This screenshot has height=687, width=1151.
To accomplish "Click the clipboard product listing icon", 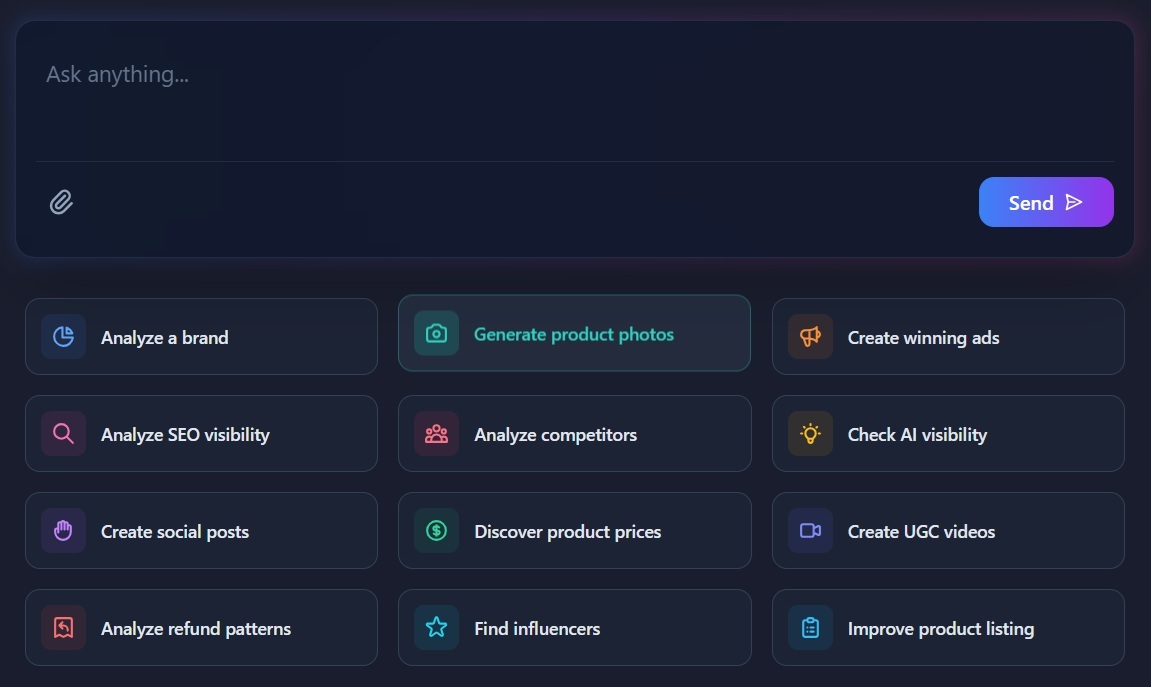I will tap(810, 628).
